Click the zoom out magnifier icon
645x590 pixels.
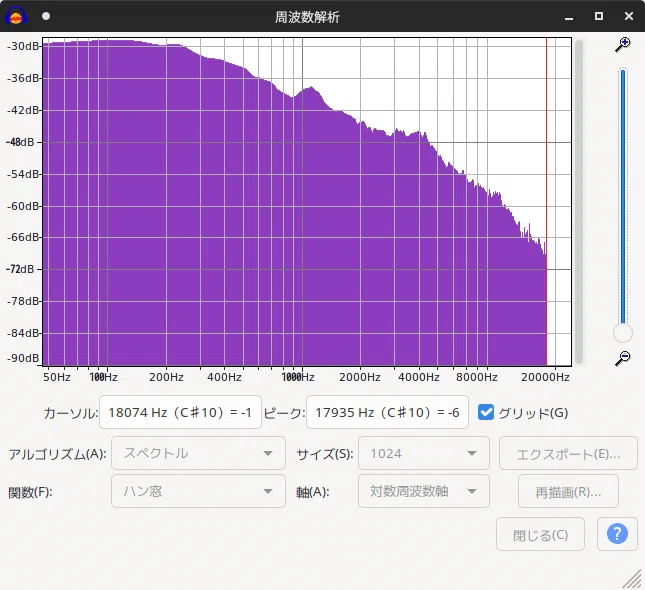click(x=623, y=358)
